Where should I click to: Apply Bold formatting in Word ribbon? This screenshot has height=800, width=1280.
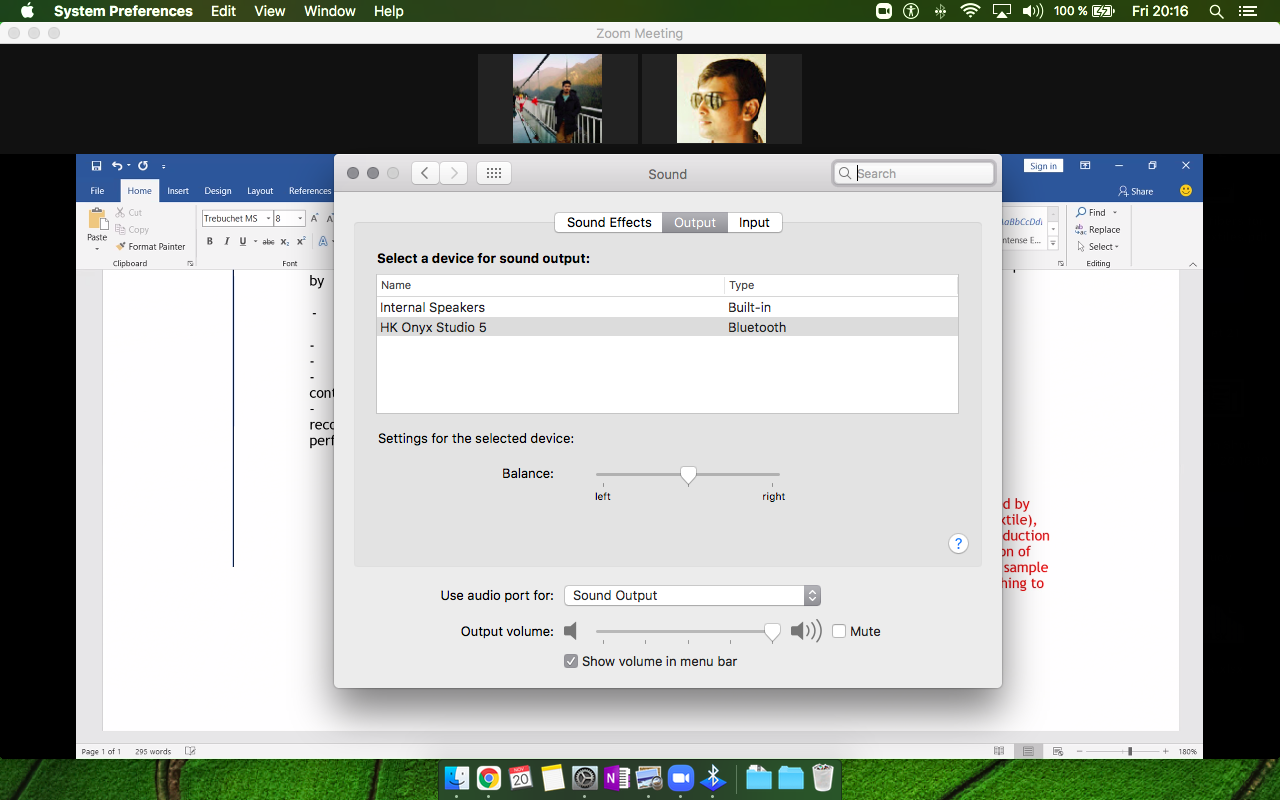click(x=210, y=241)
